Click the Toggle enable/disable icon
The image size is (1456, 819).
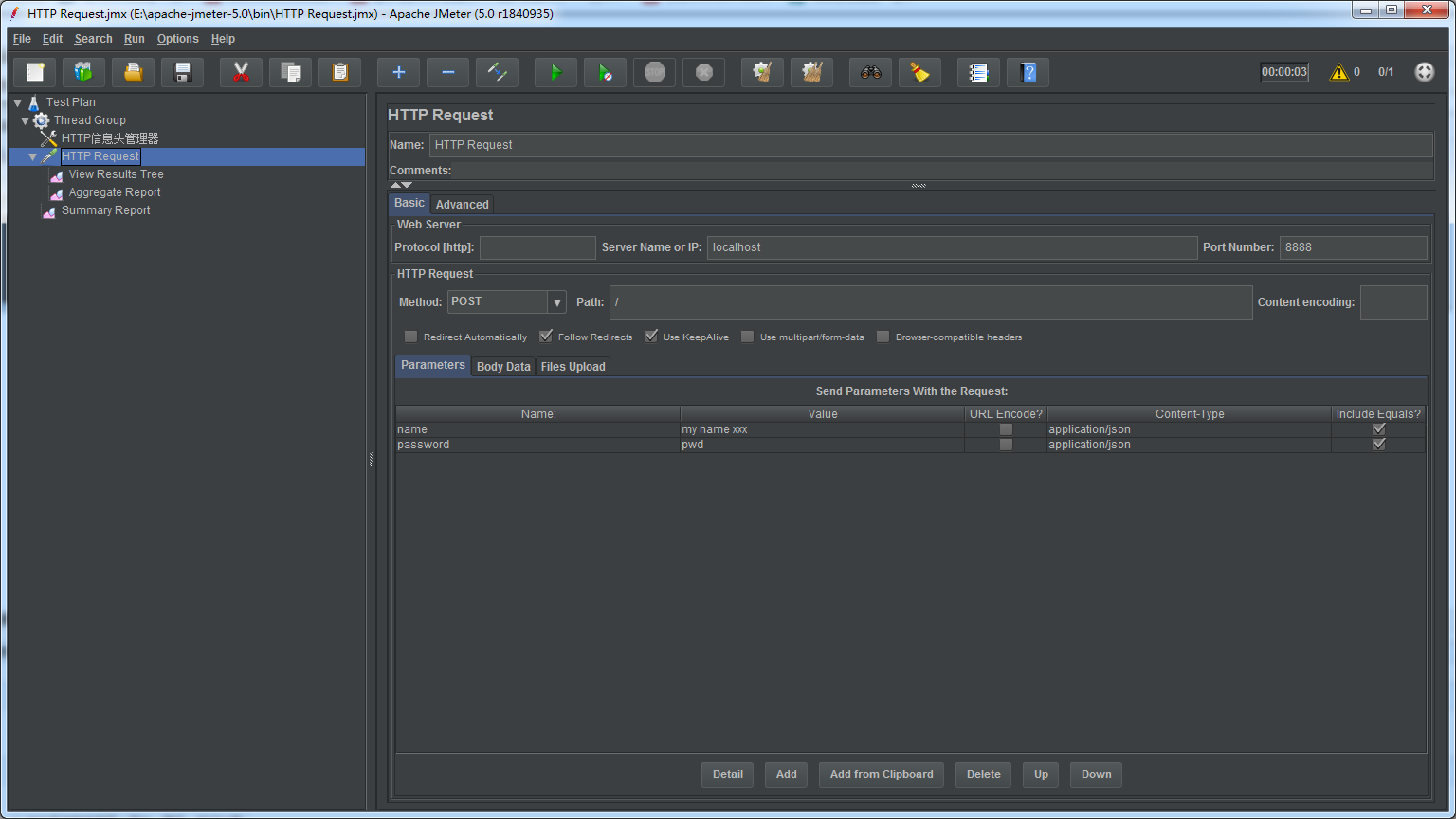497,72
